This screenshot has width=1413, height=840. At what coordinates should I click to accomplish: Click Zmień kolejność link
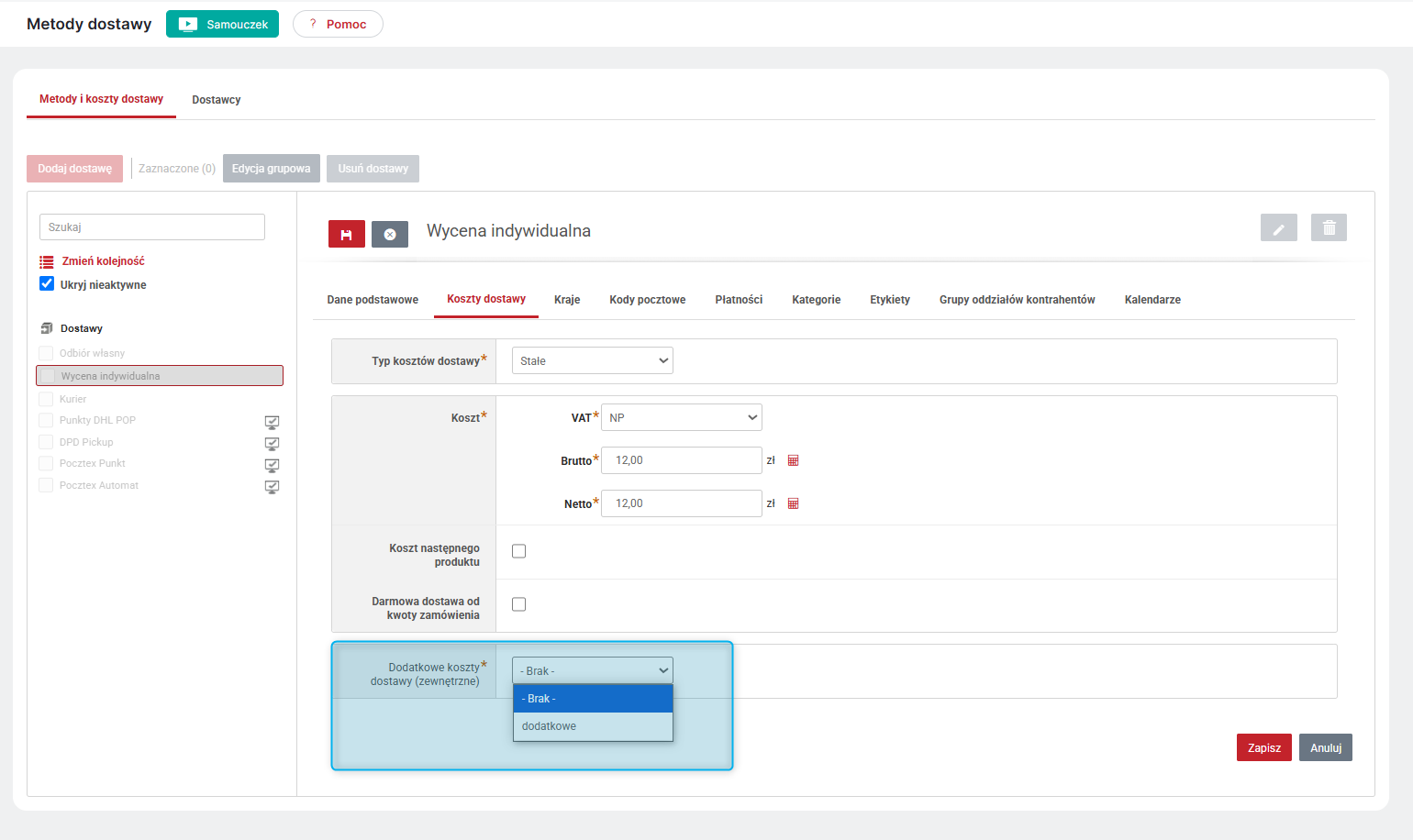point(104,261)
